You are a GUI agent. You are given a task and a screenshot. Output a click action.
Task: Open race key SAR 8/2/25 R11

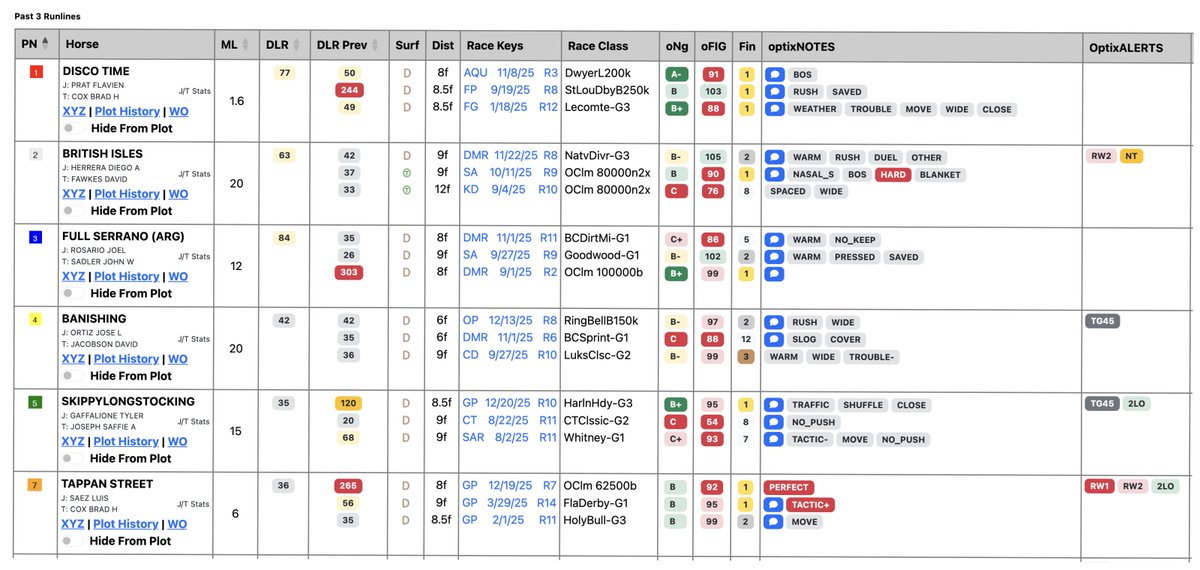511,438
